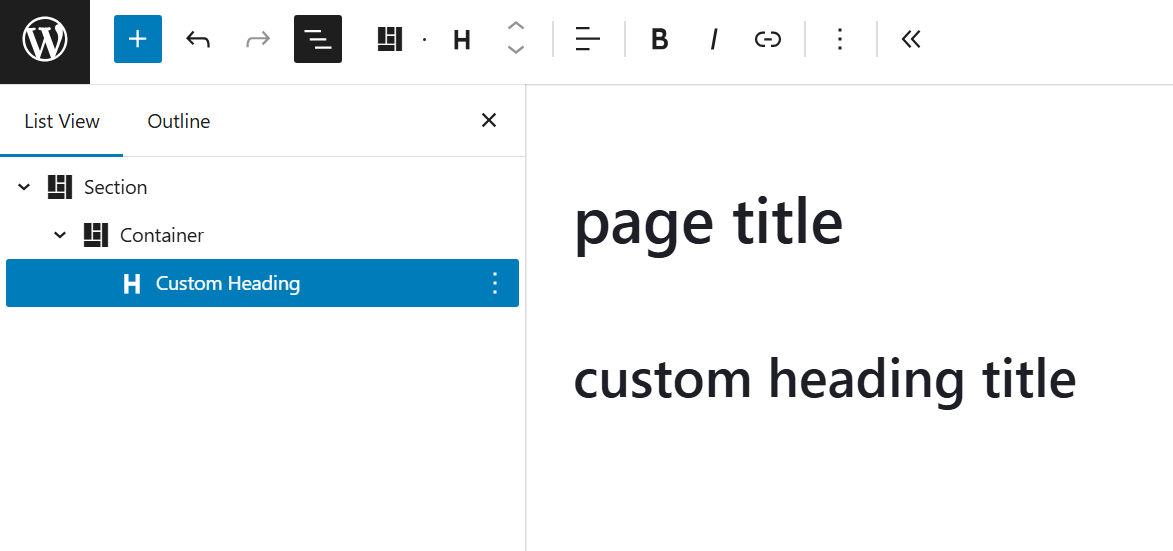
Task: Select the List View tab
Action: tap(62, 121)
